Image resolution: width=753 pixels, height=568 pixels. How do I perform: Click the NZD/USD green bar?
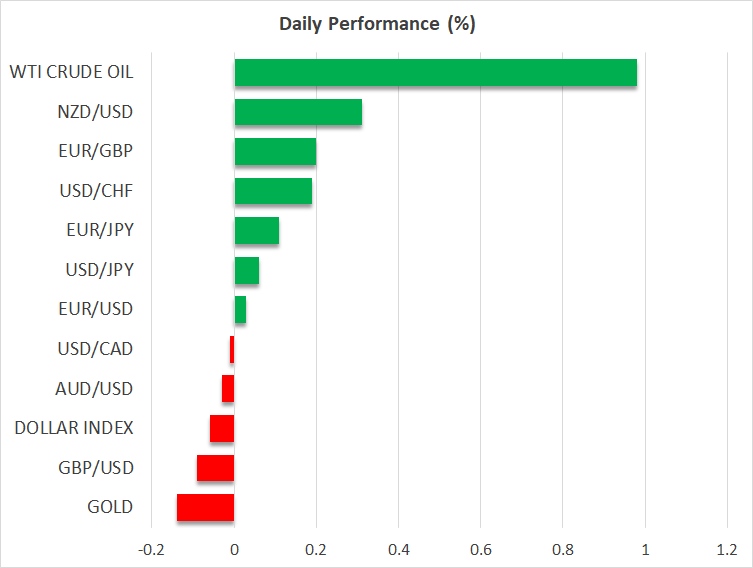[298, 112]
